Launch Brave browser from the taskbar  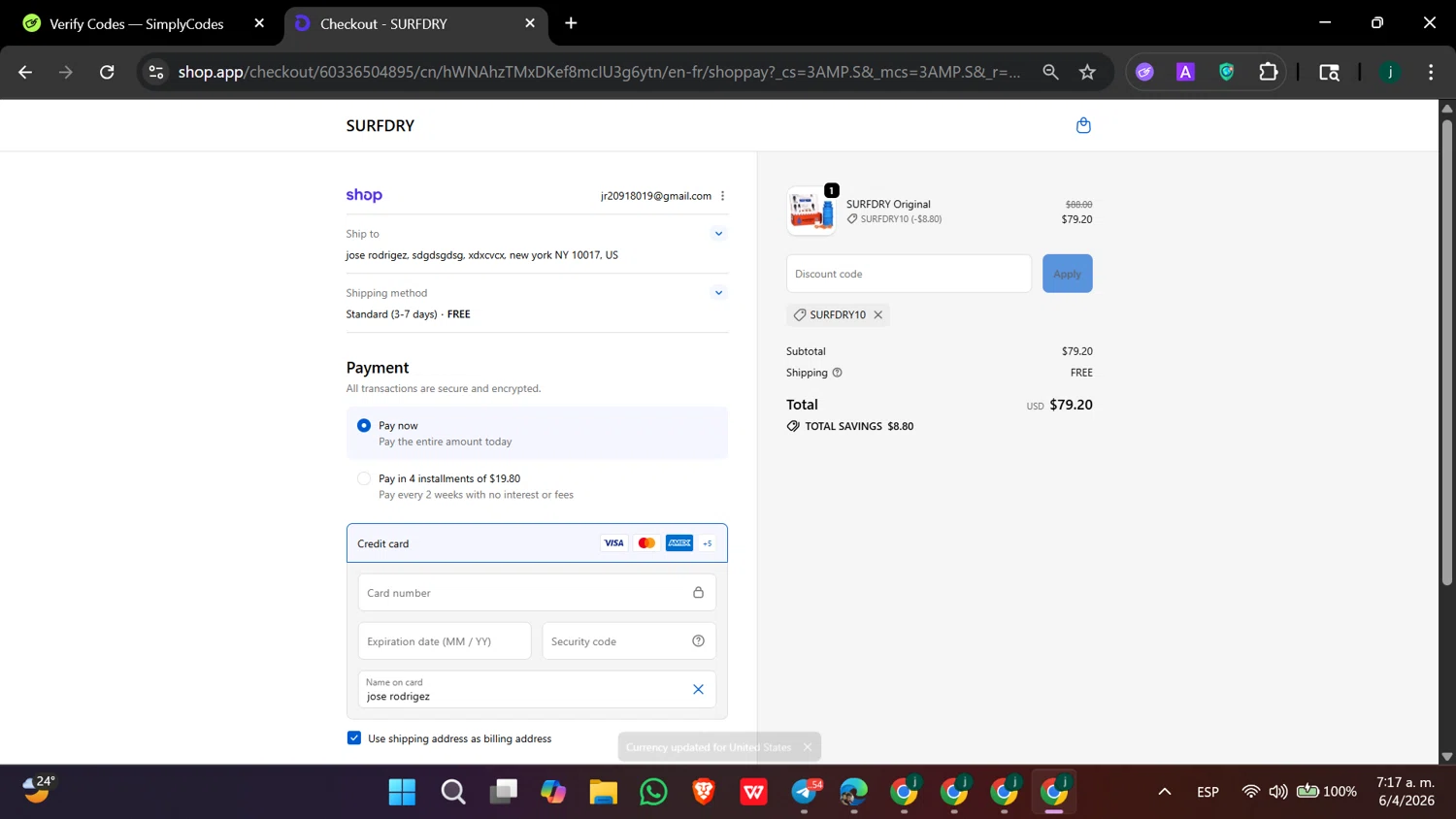[704, 792]
